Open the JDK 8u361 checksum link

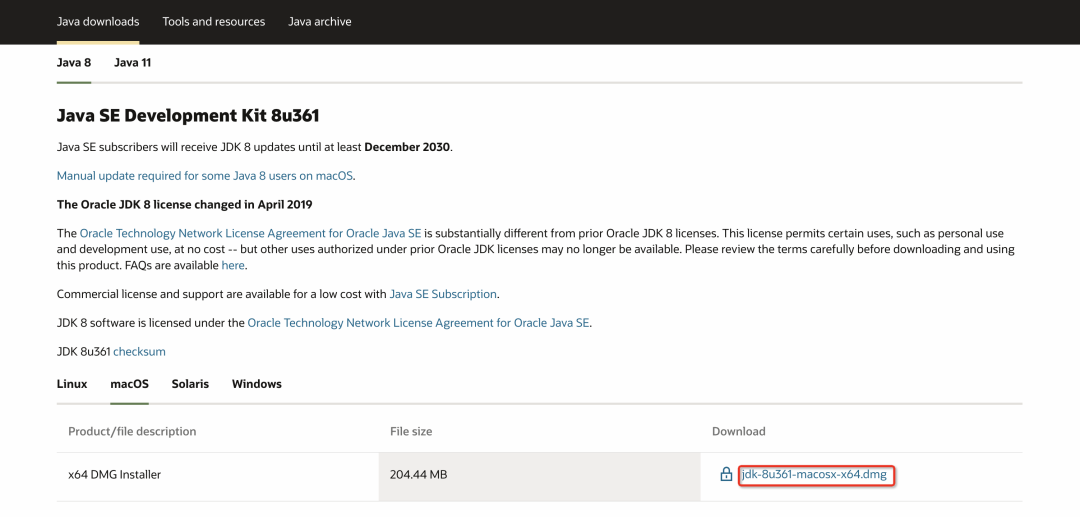[139, 351]
